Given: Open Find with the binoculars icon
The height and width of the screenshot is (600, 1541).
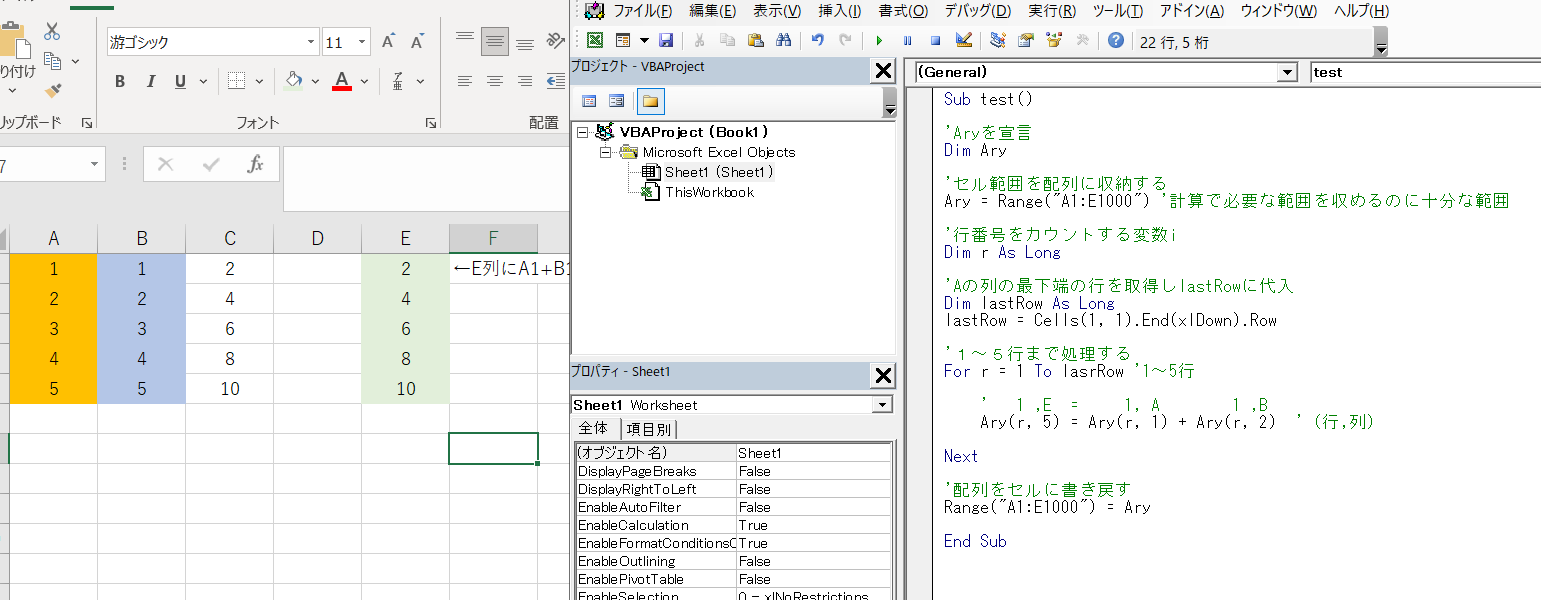Looking at the screenshot, I should tap(783, 41).
